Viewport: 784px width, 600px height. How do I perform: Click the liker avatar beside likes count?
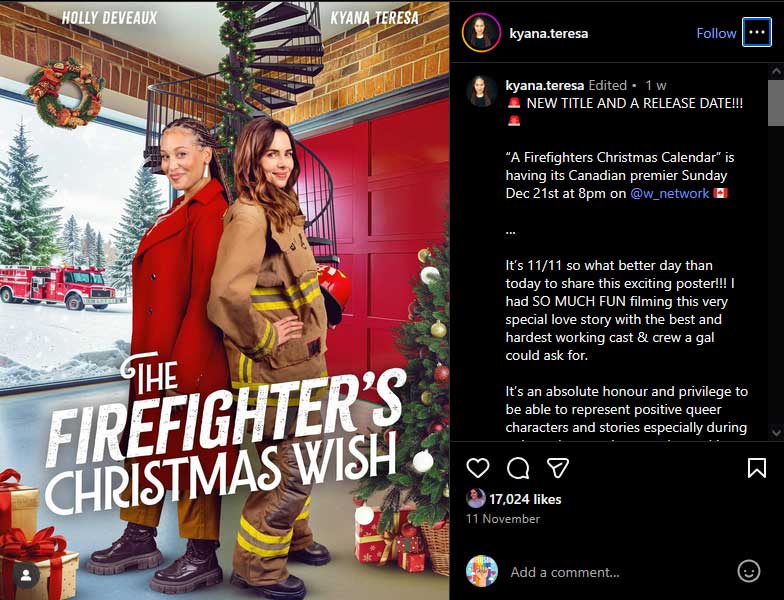pyautogui.click(x=476, y=498)
